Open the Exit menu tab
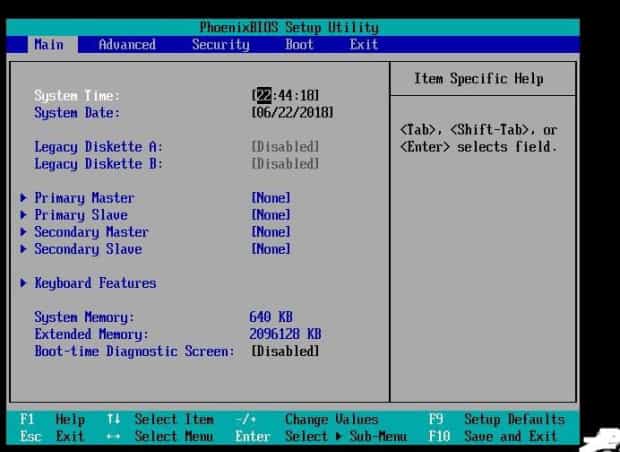The image size is (620, 452). point(364,44)
